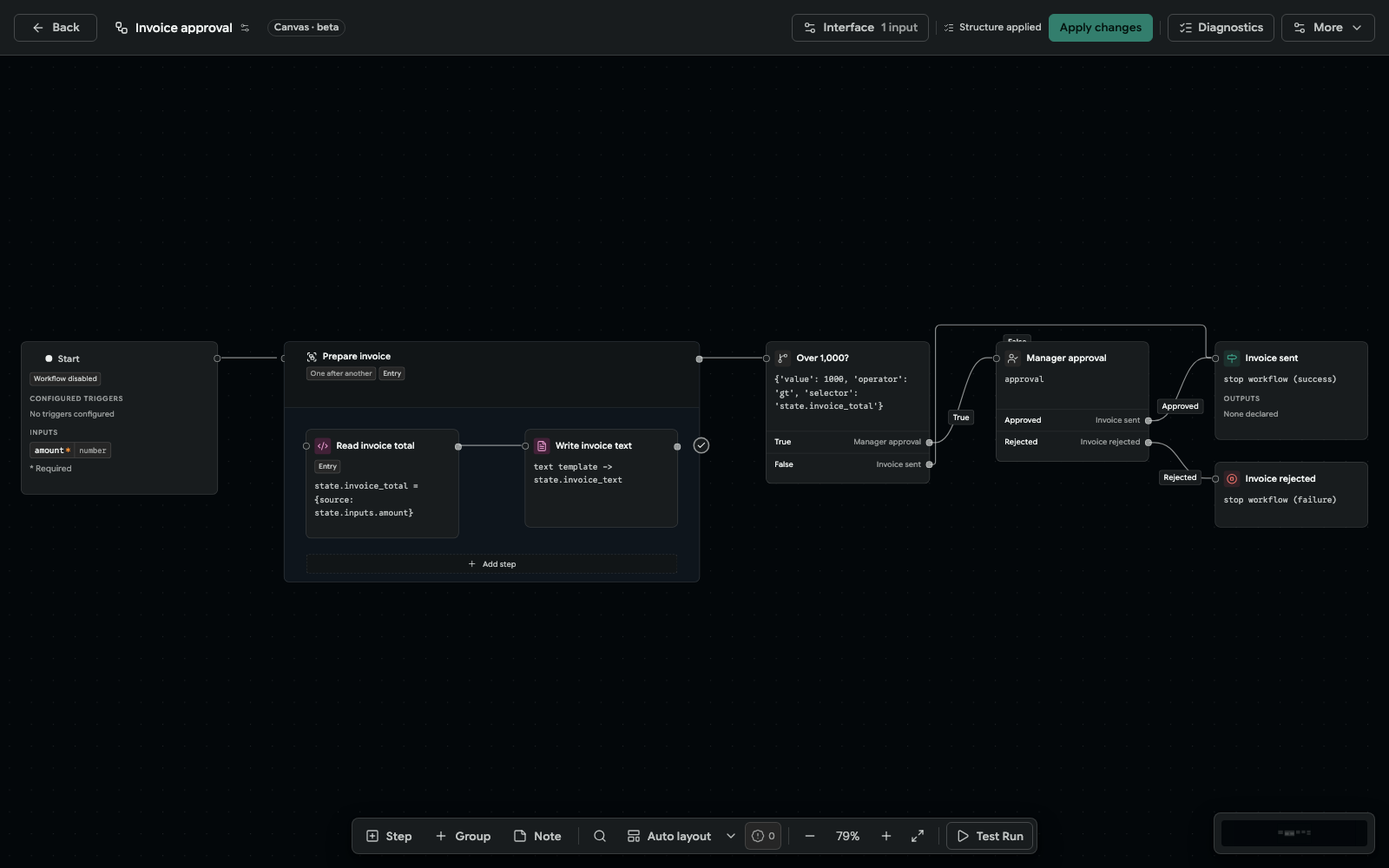This screenshot has width=1389, height=868.
Task: Click Add step inside Prepare invoice
Action: click(491, 564)
